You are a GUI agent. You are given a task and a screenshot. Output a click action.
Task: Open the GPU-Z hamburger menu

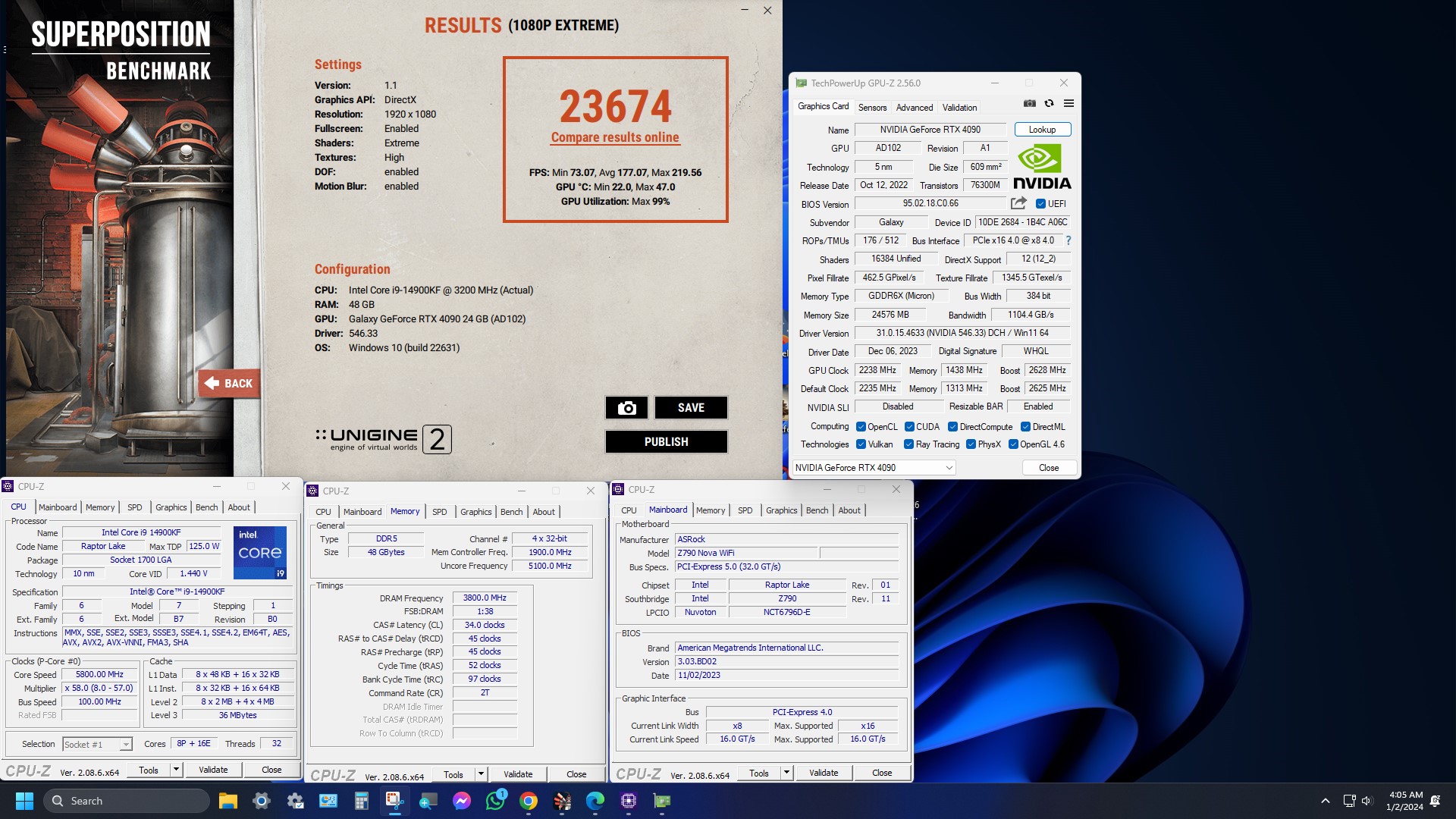click(1068, 104)
